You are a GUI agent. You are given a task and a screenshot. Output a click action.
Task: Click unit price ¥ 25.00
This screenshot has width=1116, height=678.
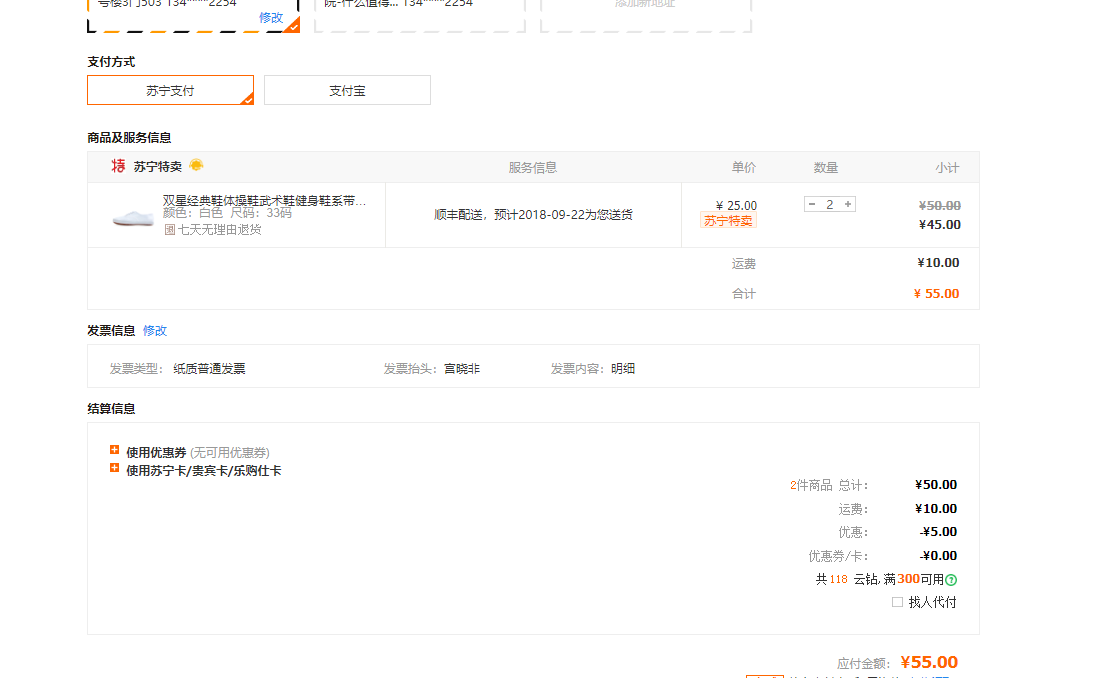[x=736, y=206]
